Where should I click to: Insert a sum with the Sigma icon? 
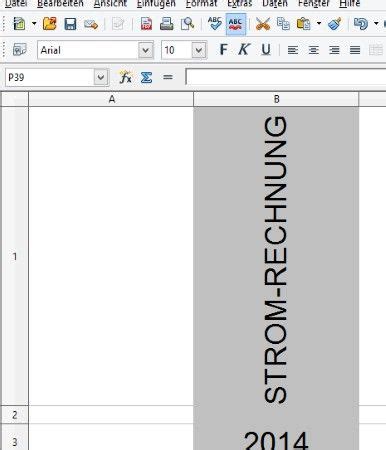[x=146, y=77]
